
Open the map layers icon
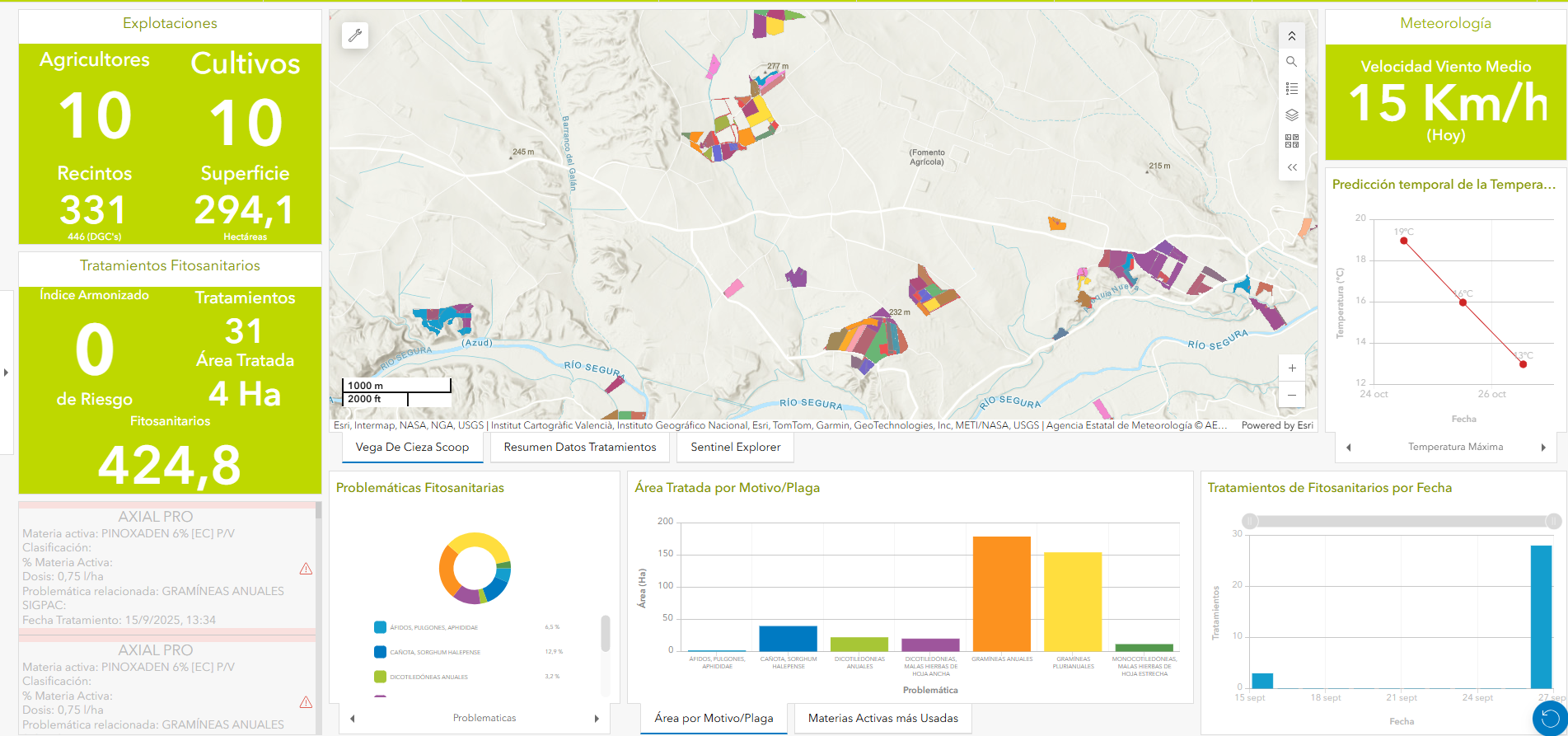(x=1291, y=115)
